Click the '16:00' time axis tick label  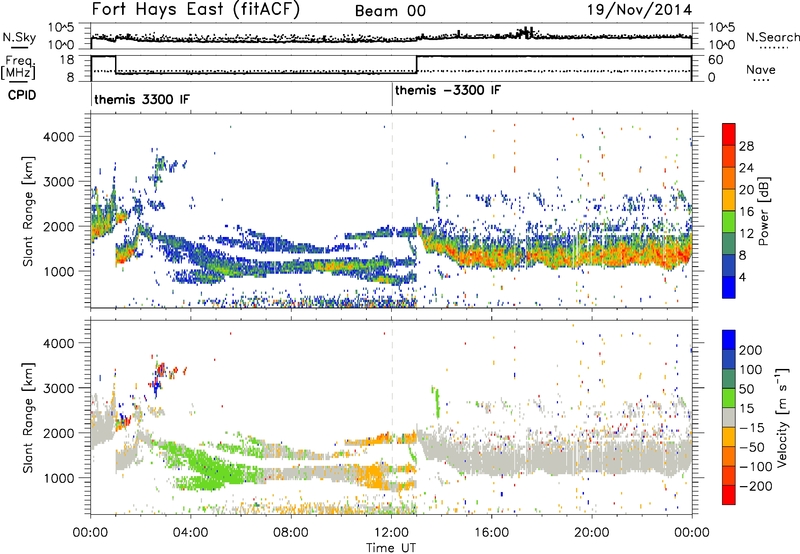pos(492,533)
